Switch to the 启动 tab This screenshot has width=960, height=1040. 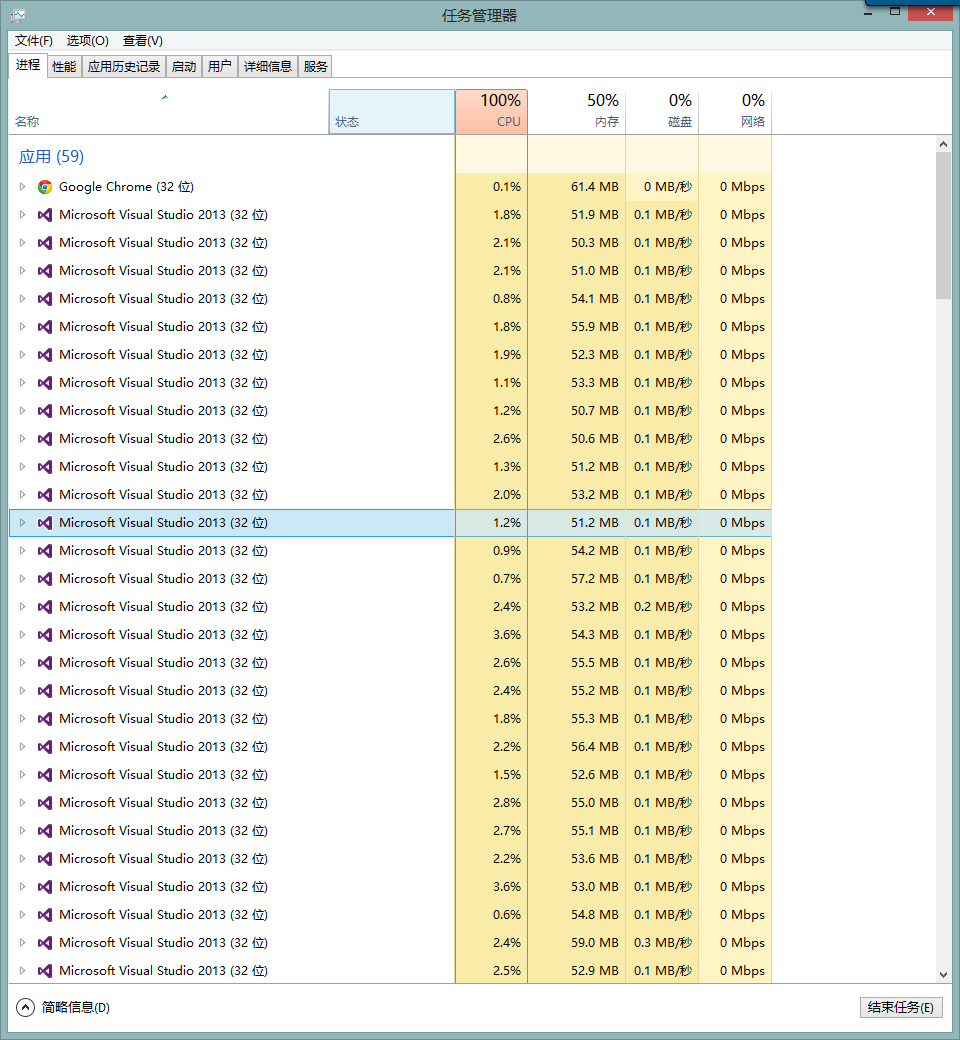pos(184,66)
